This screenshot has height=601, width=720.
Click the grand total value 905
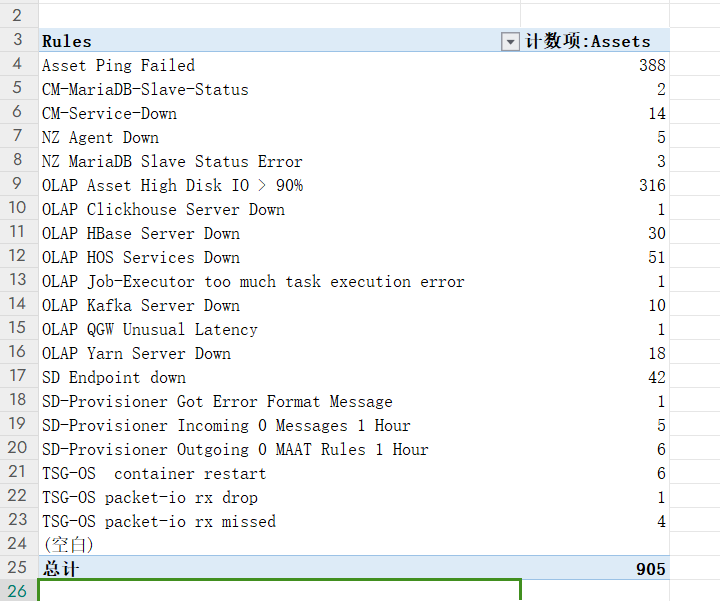click(650, 569)
